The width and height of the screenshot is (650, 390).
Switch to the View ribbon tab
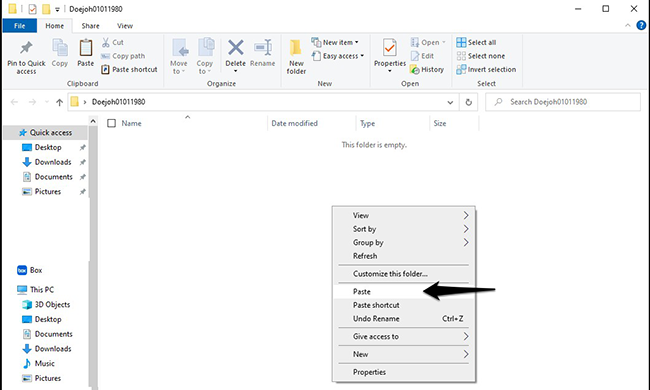click(125, 26)
